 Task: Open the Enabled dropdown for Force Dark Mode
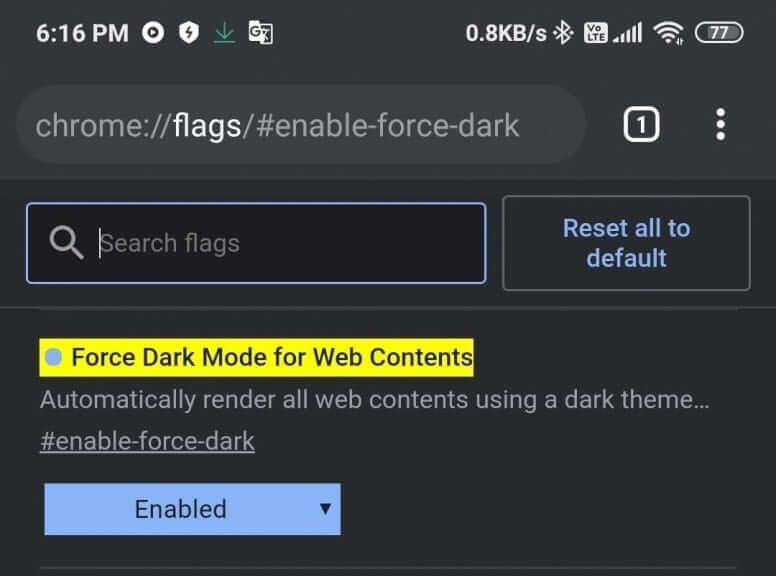tap(192, 509)
